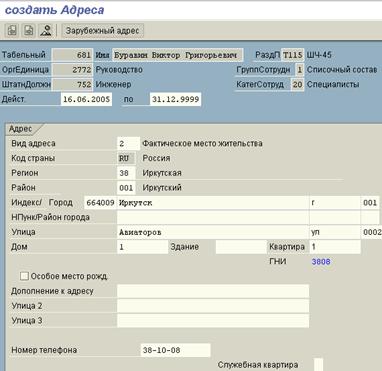
Task: Click the postal index field 664009
Action: [x=100, y=203]
